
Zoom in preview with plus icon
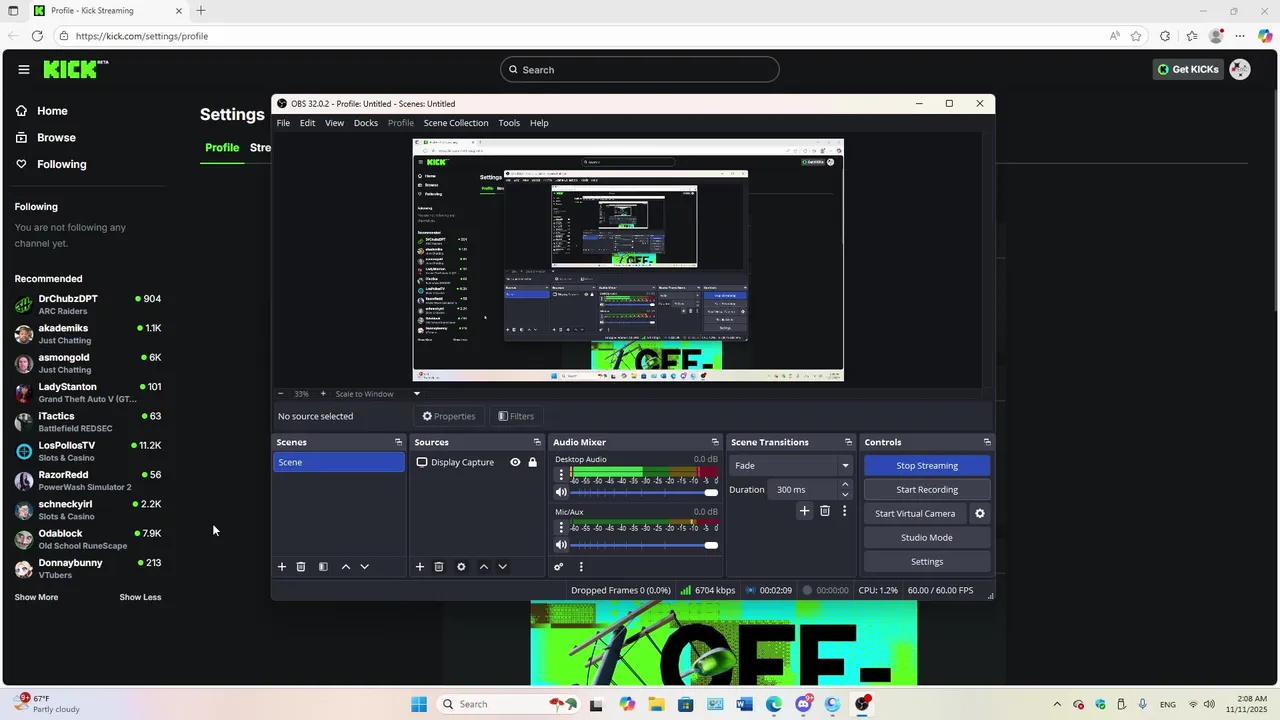323,394
